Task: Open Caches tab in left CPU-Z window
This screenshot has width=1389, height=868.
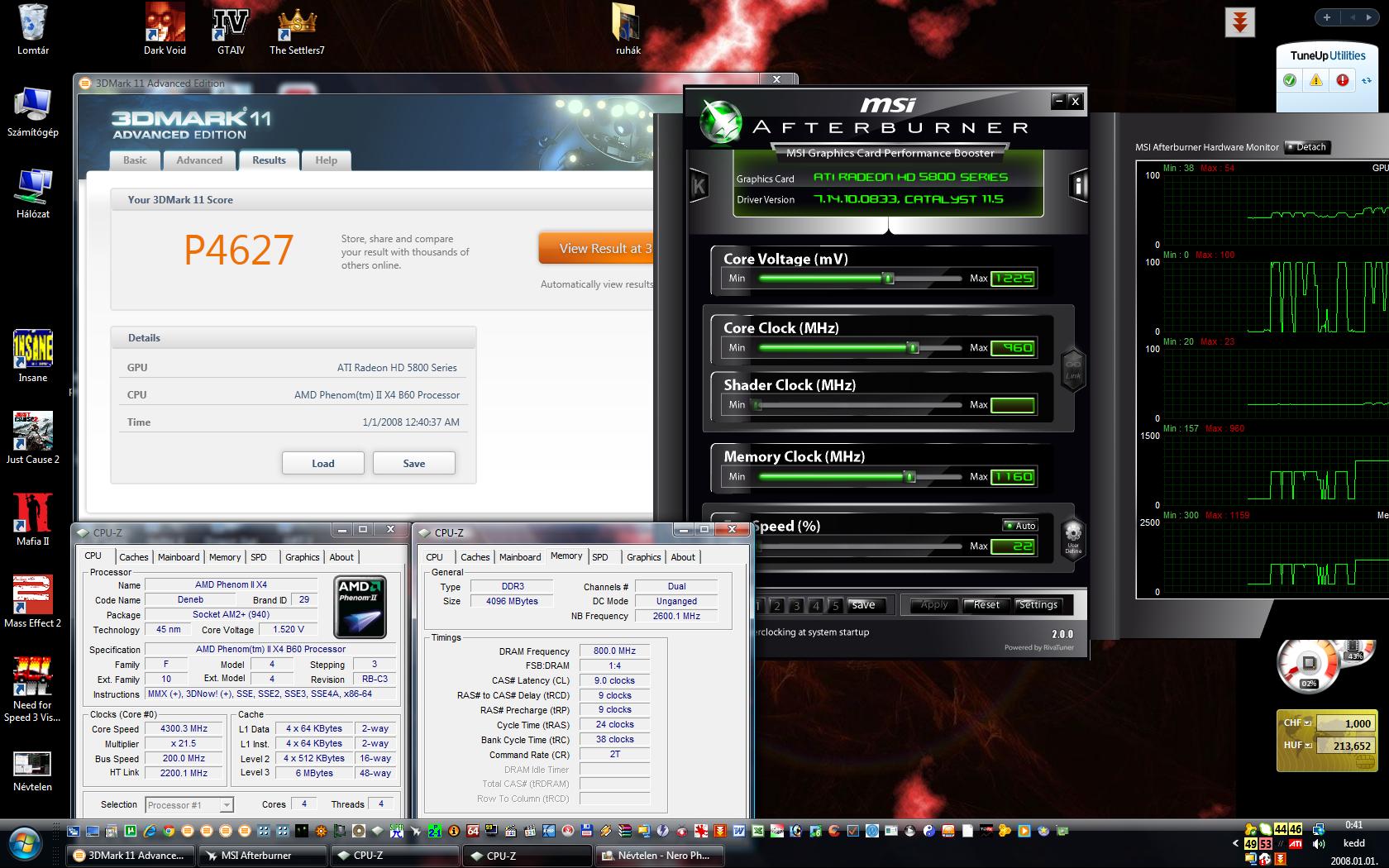Action: [x=133, y=557]
